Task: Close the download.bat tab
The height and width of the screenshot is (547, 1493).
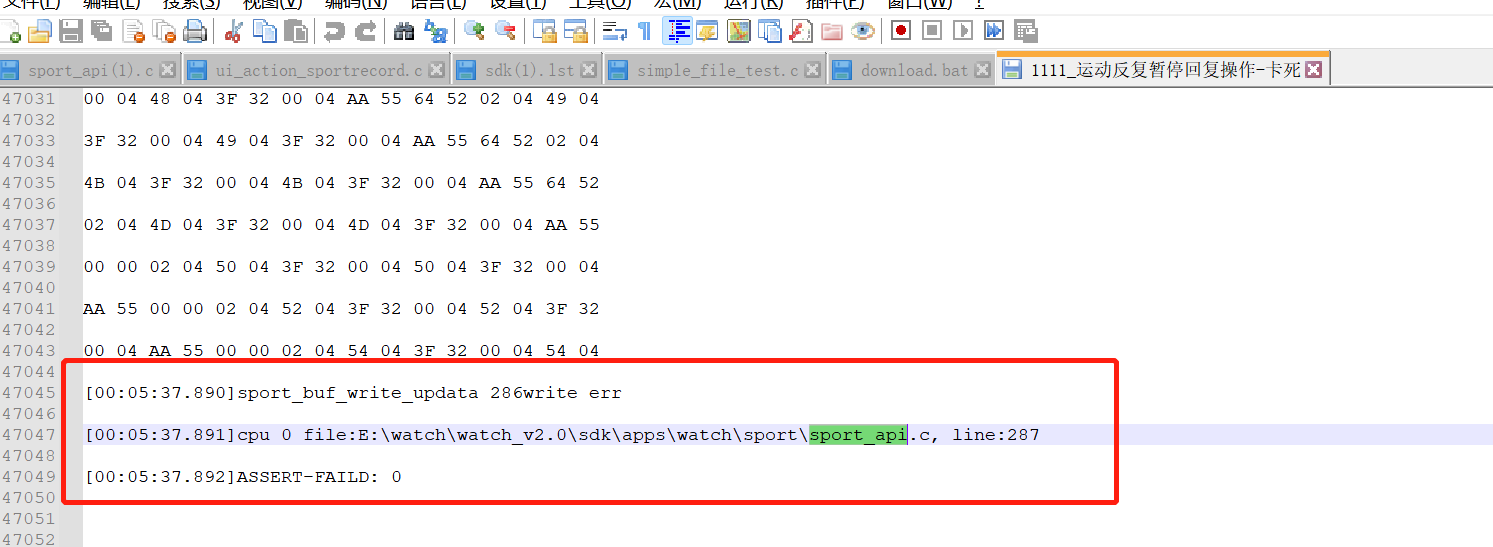Action: click(983, 70)
